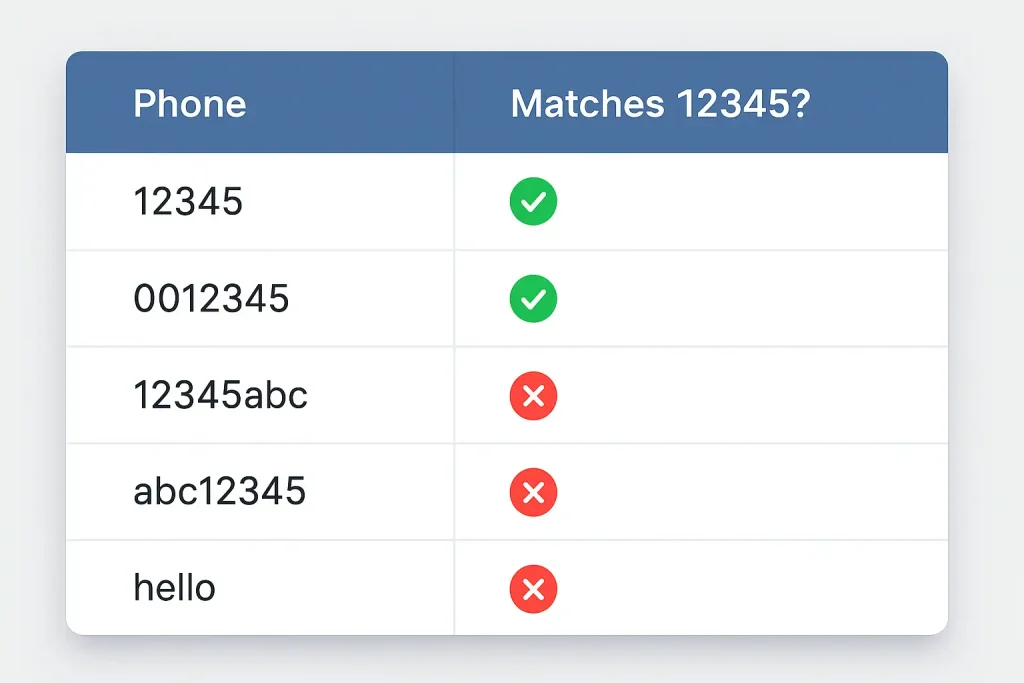Select the 12345abc phone cell text
The width and height of the screenshot is (1024, 683).
click(220, 395)
